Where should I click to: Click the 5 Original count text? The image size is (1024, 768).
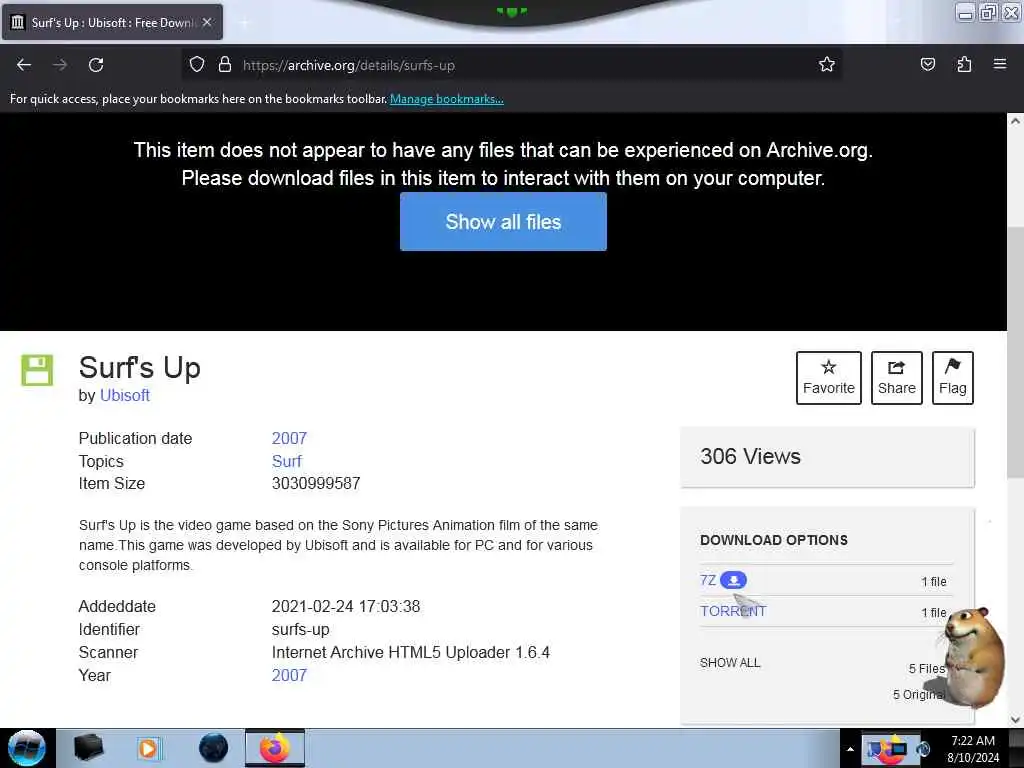click(x=918, y=695)
